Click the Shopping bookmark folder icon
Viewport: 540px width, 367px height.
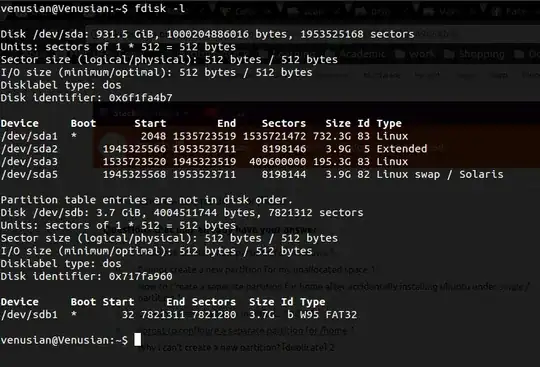point(449,54)
